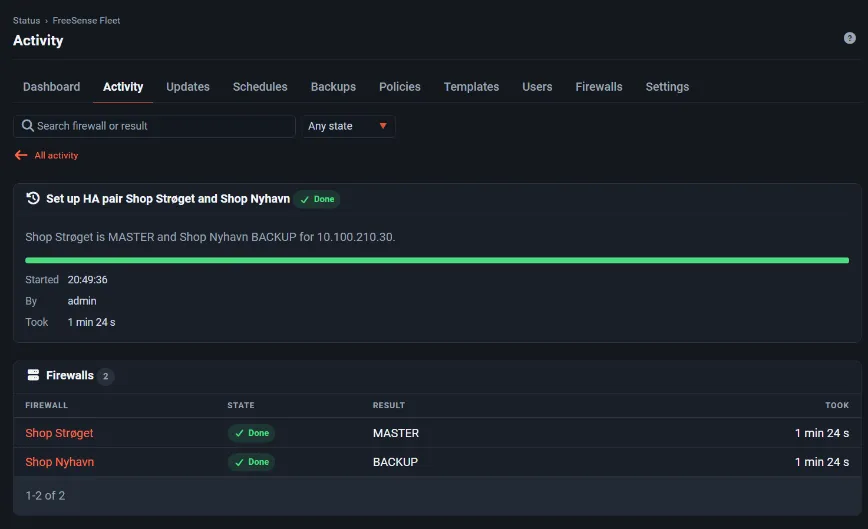Screen dimensions: 868x529
Task: Click the Shop Nyhavn row took time
Action: click(x=822, y=462)
